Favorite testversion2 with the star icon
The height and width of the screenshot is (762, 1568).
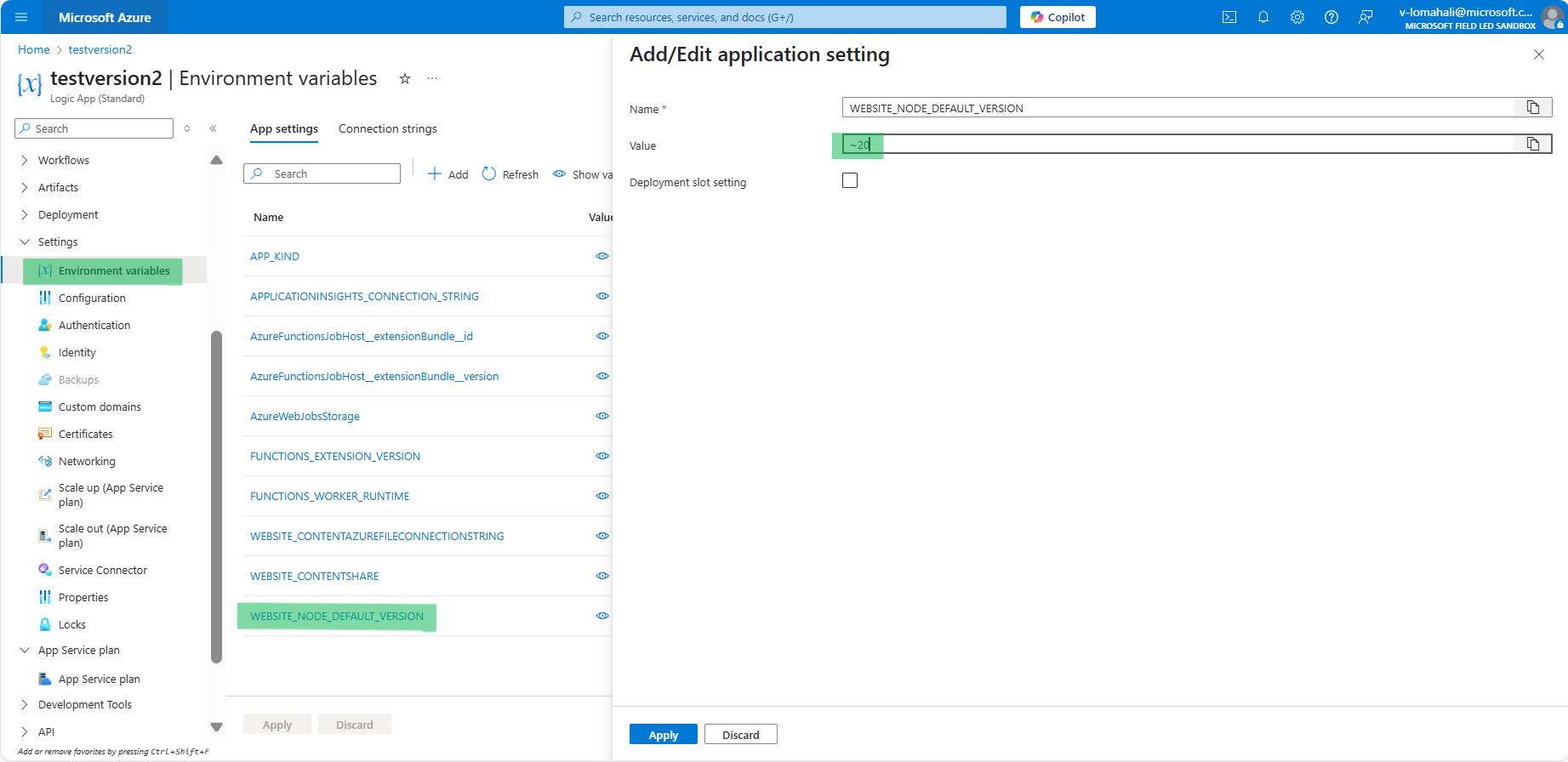405,78
